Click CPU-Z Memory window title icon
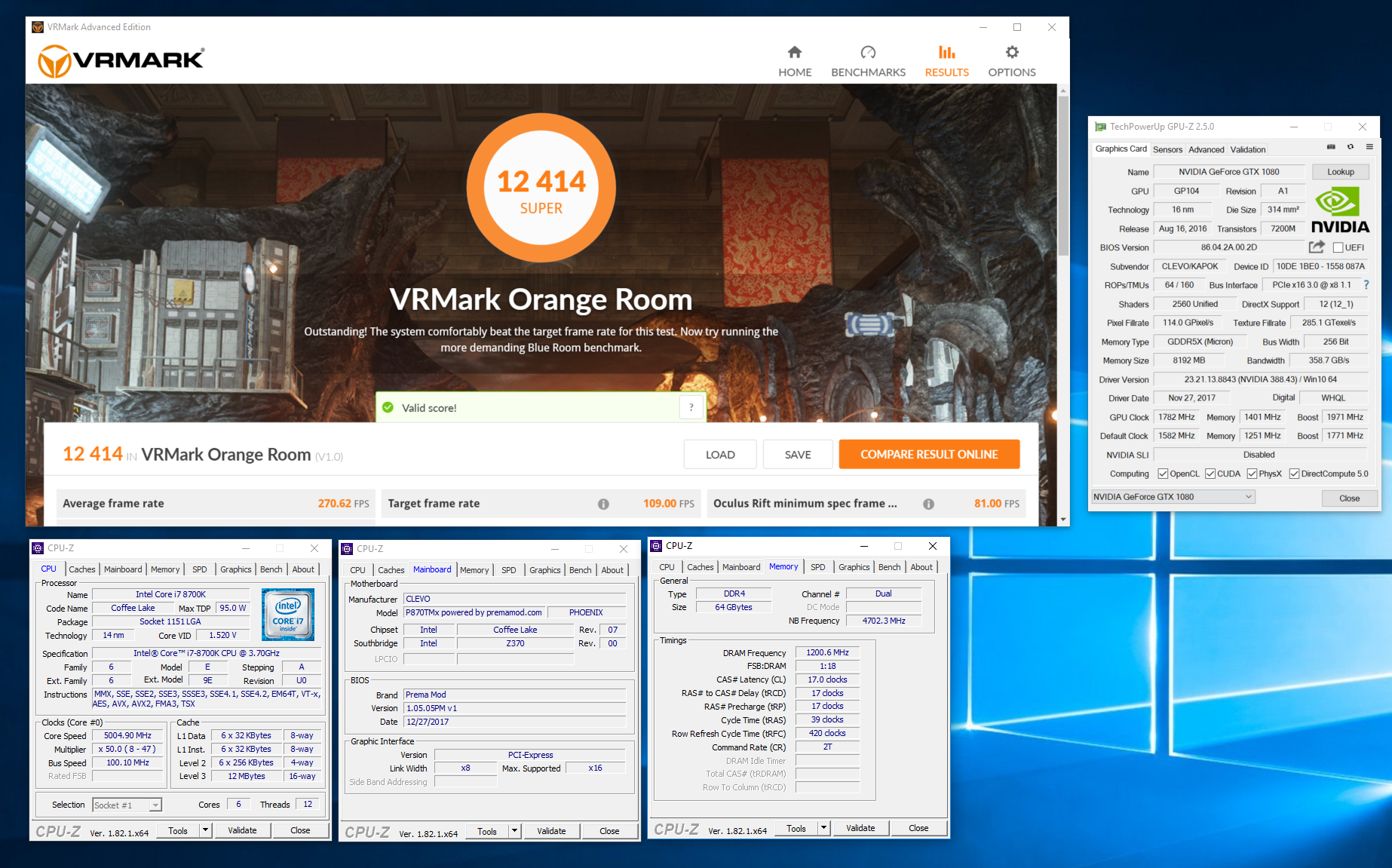The height and width of the screenshot is (868, 1392). [x=657, y=546]
